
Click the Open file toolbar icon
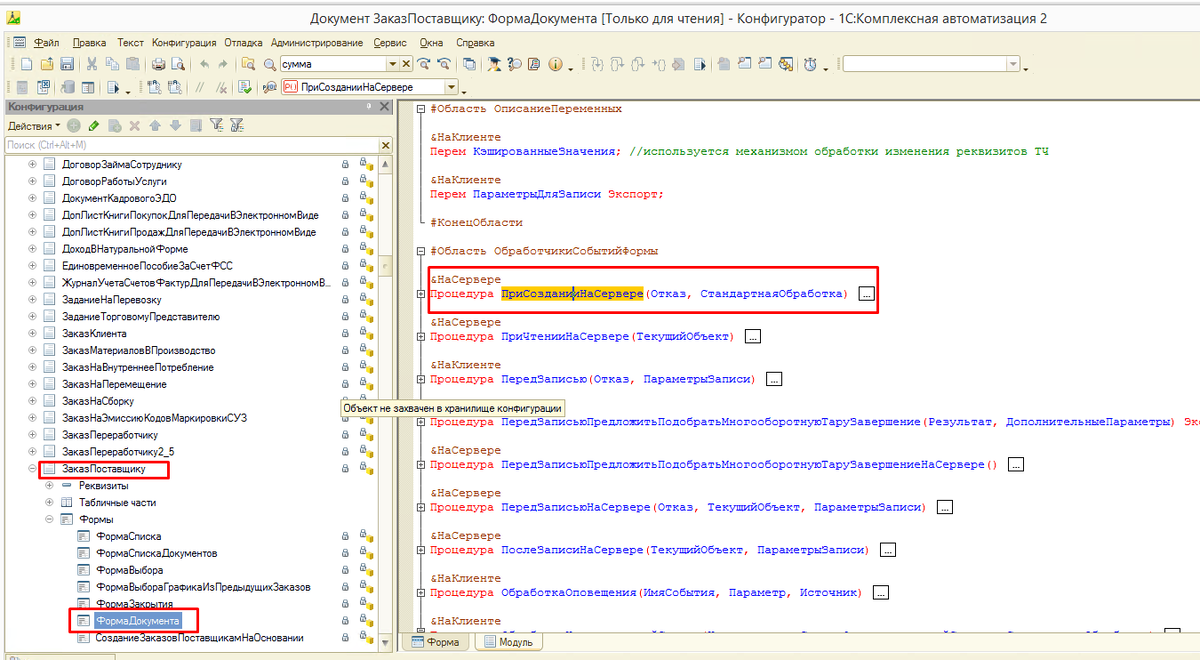tap(47, 64)
